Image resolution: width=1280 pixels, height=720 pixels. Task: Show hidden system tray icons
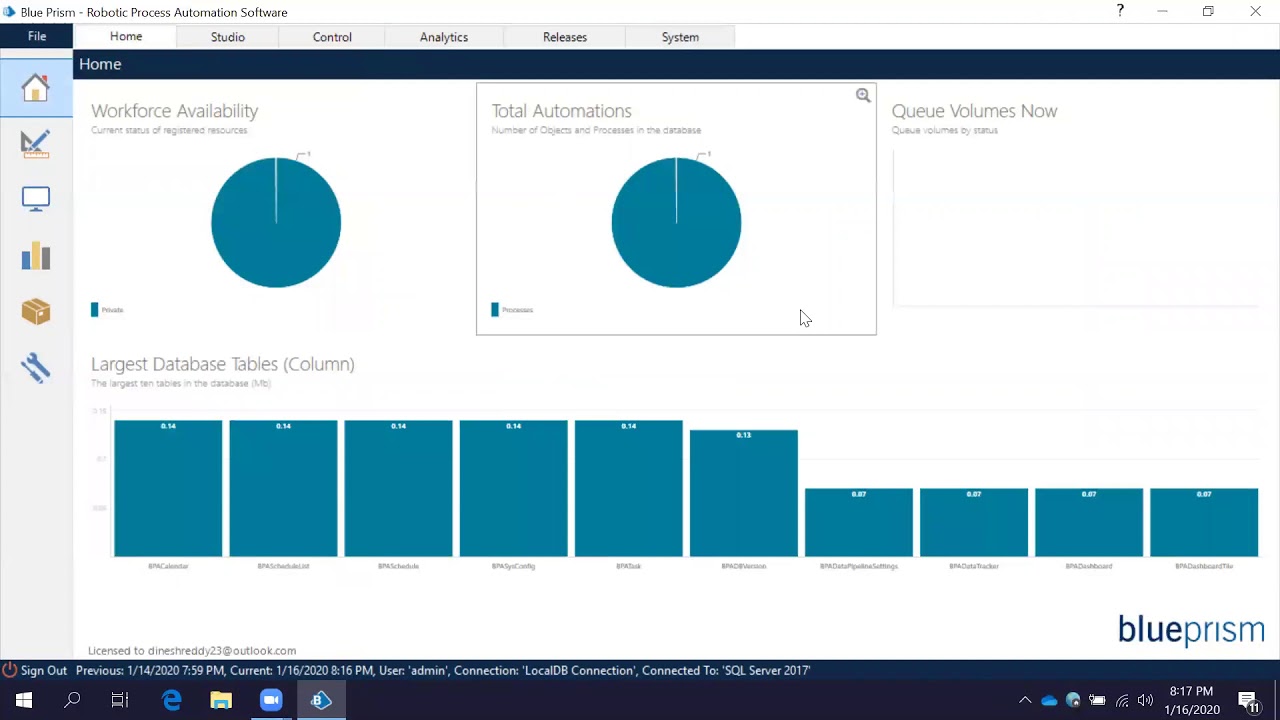(1025, 701)
